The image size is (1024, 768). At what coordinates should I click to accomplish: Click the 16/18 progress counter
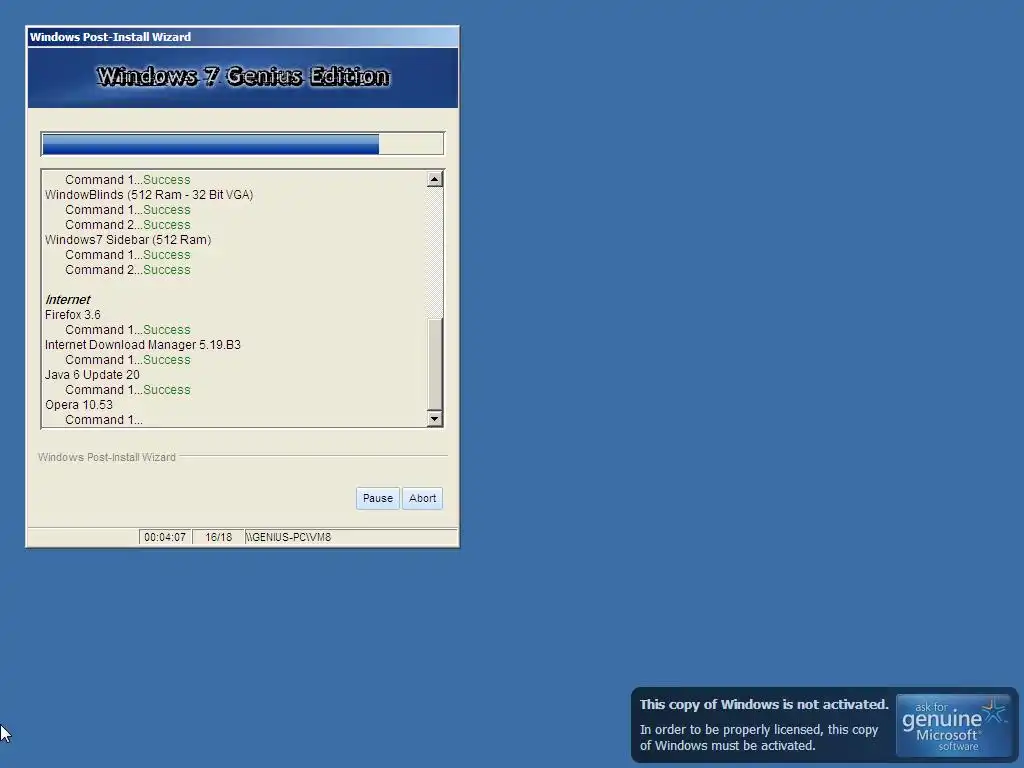tap(218, 537)
